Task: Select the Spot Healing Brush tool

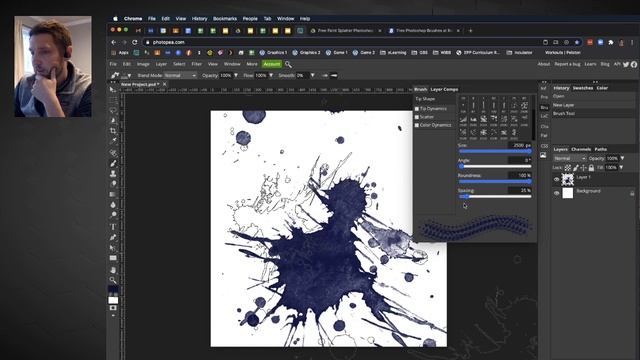Action: coord(113,153)
